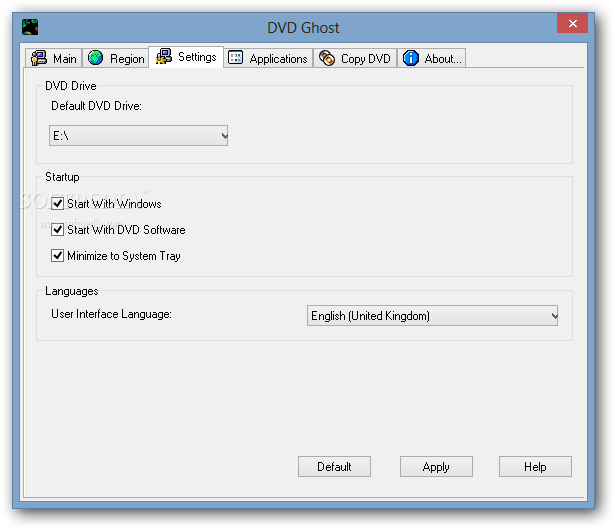
Task: Open the Copy DVD tab
Action: (x=355, y=58)
